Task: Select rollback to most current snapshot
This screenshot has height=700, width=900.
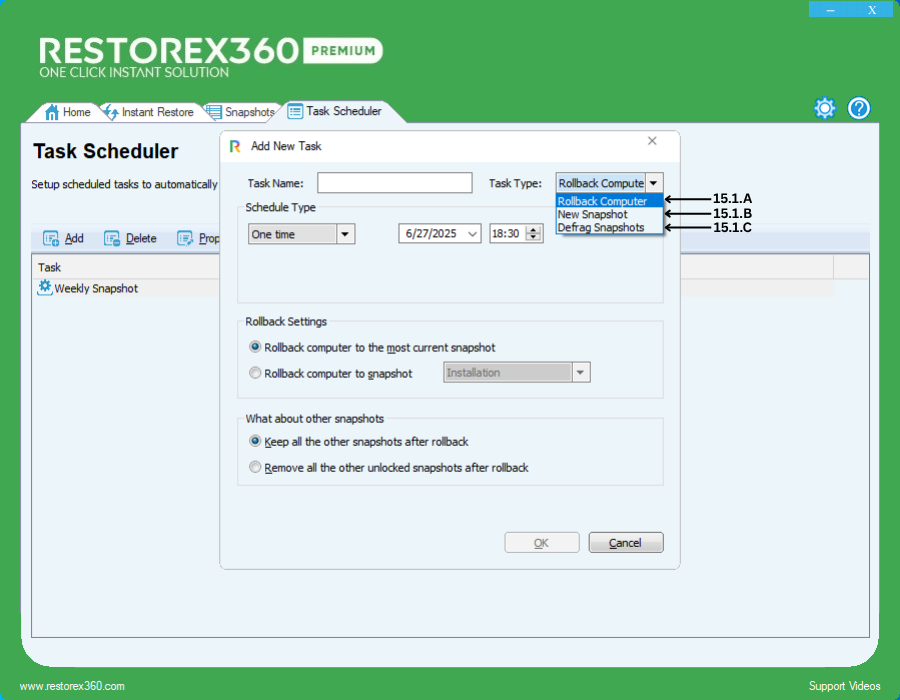Action: click(x=256, y=348)
